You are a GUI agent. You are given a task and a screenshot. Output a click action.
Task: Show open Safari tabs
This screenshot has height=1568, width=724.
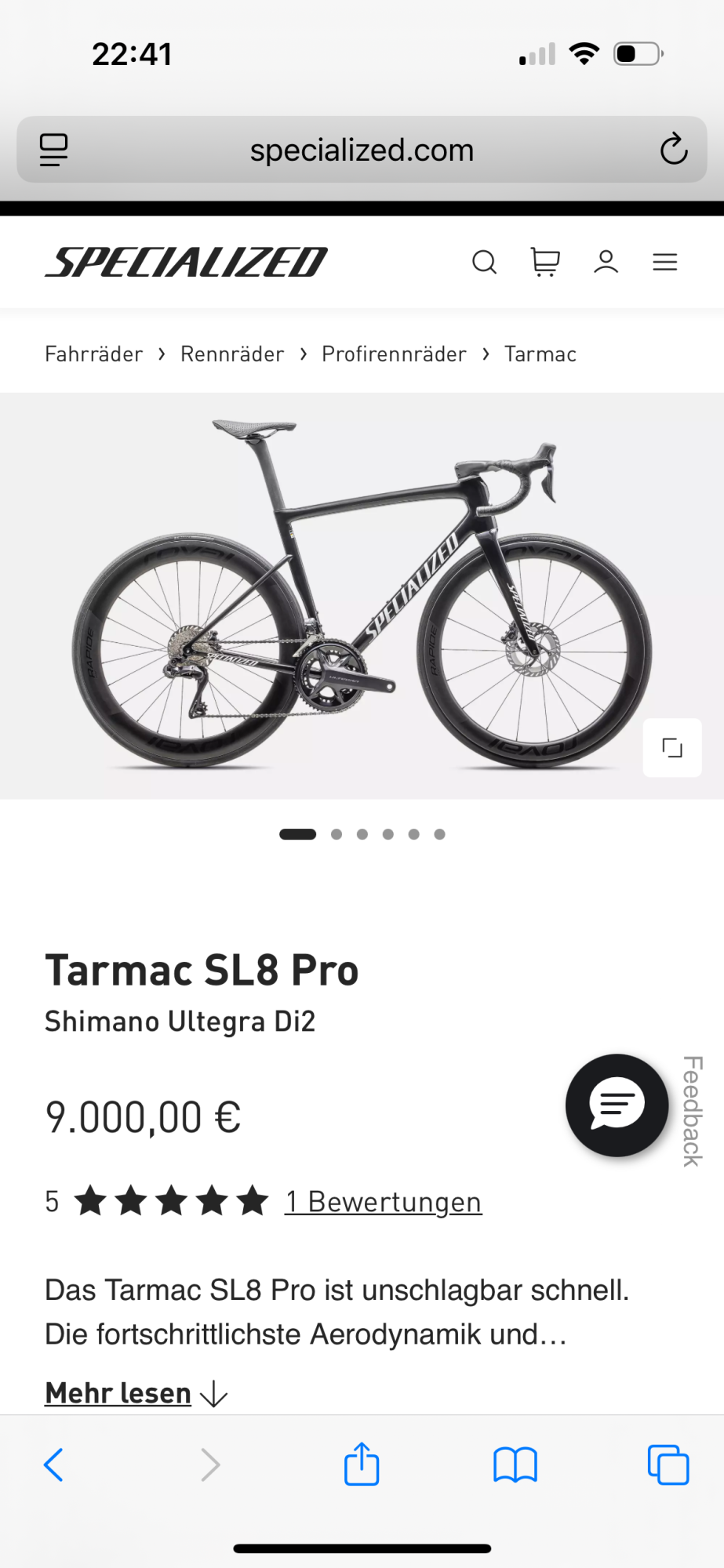pos(668,1464)
